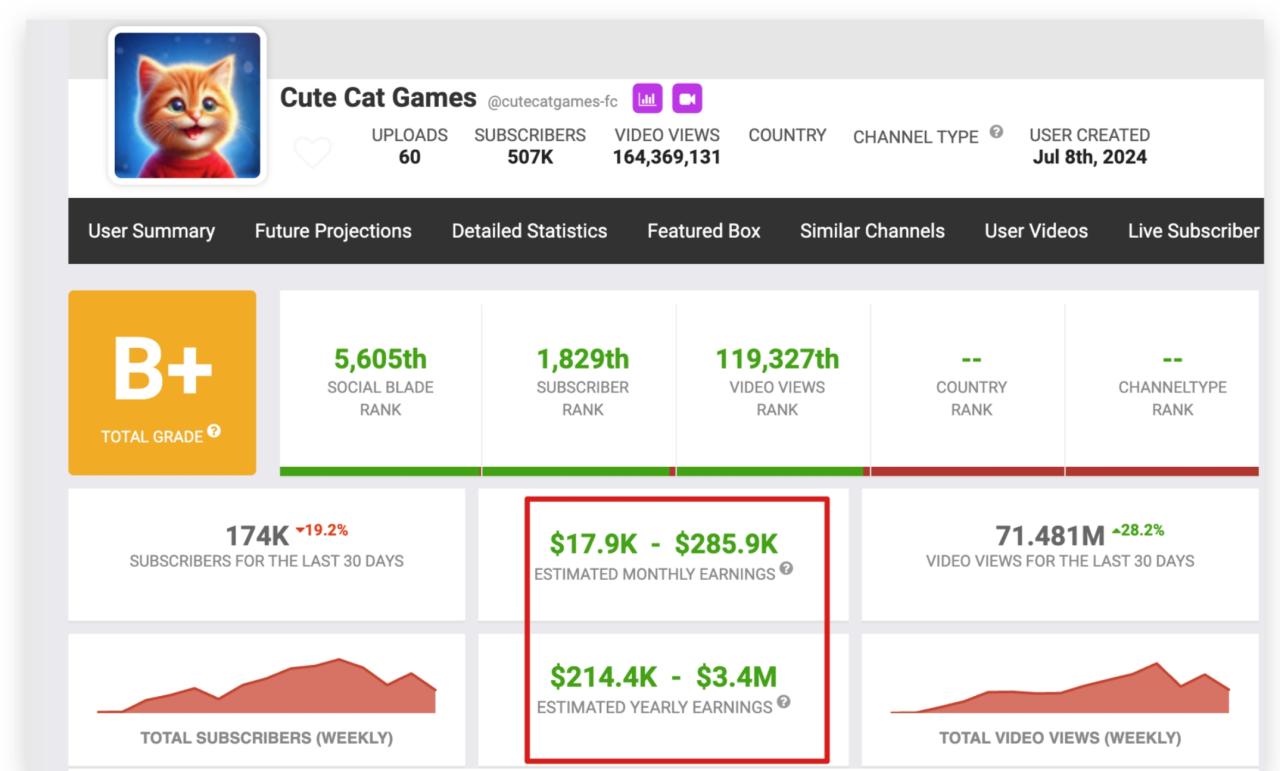Viewport: 1280px width, 771px height.
Task: Select the Featured Box tab
Action: [x=703, y=231]
